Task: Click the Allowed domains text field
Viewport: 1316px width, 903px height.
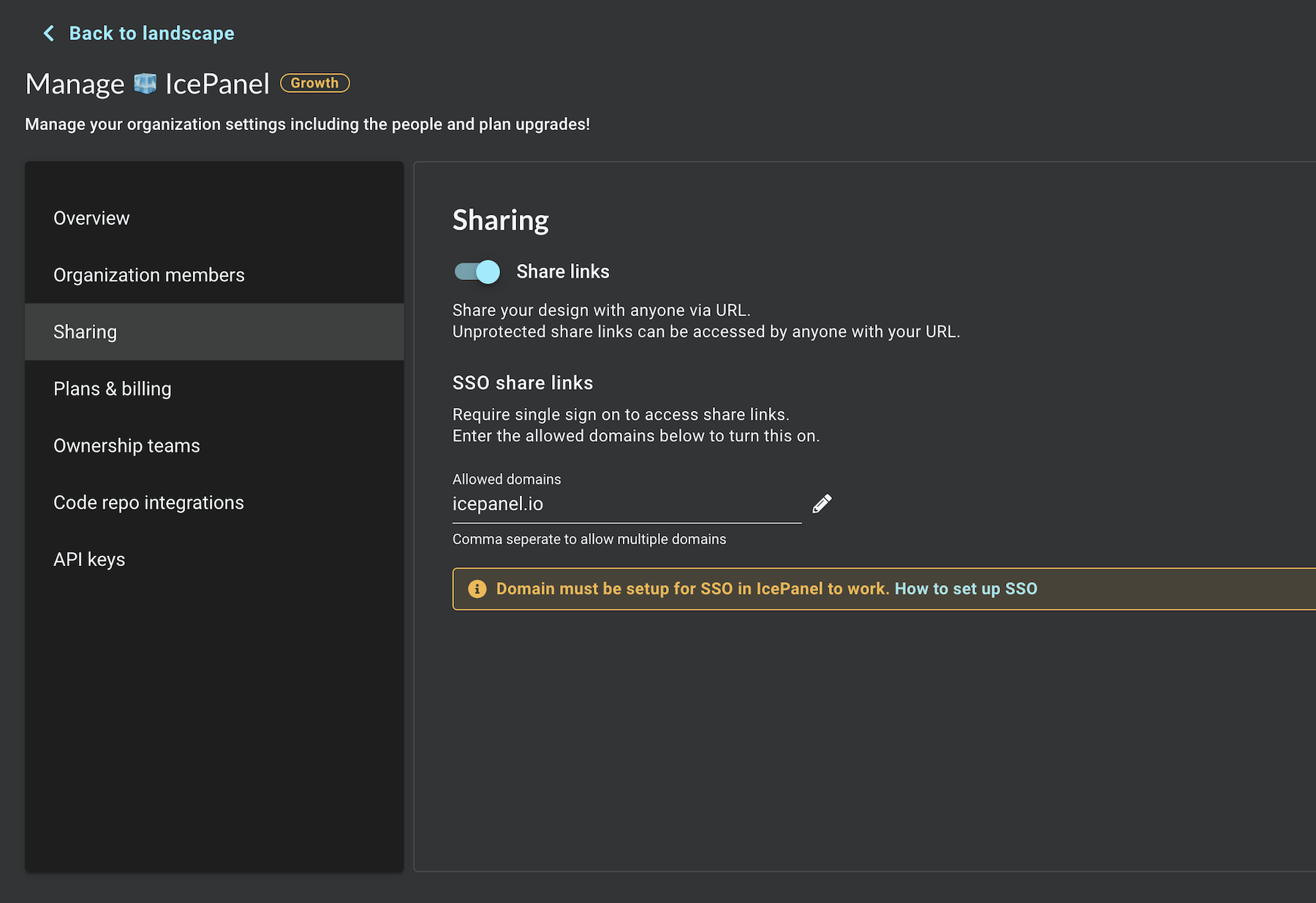Action: pyautogui.click(x=626, y=505)
